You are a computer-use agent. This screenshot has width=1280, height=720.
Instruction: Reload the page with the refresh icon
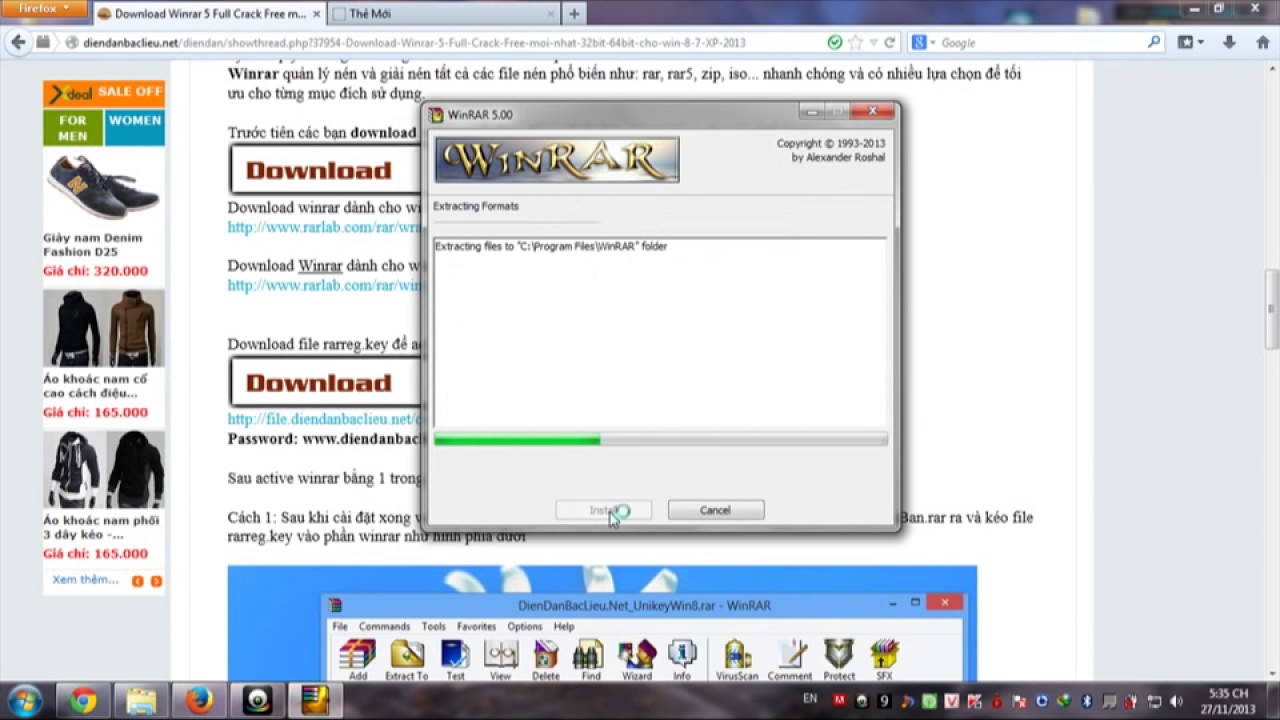(889, 43)
